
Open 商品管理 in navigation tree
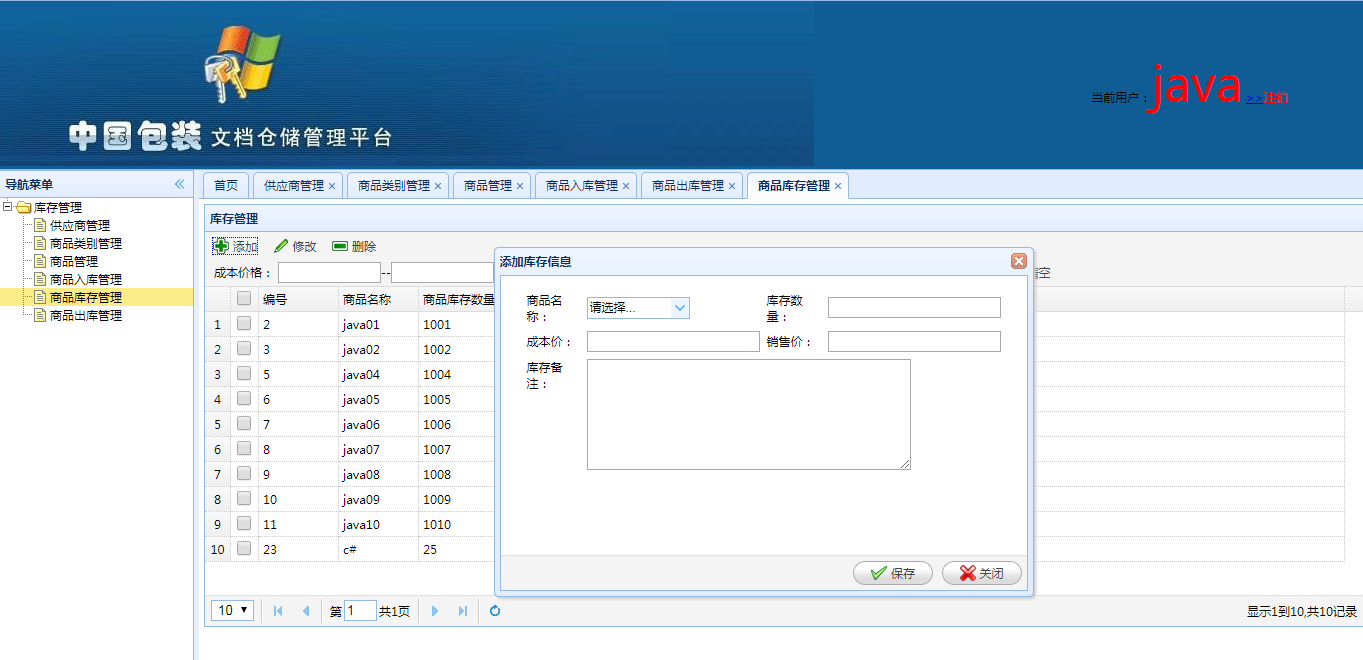click(x=74, y=262)
